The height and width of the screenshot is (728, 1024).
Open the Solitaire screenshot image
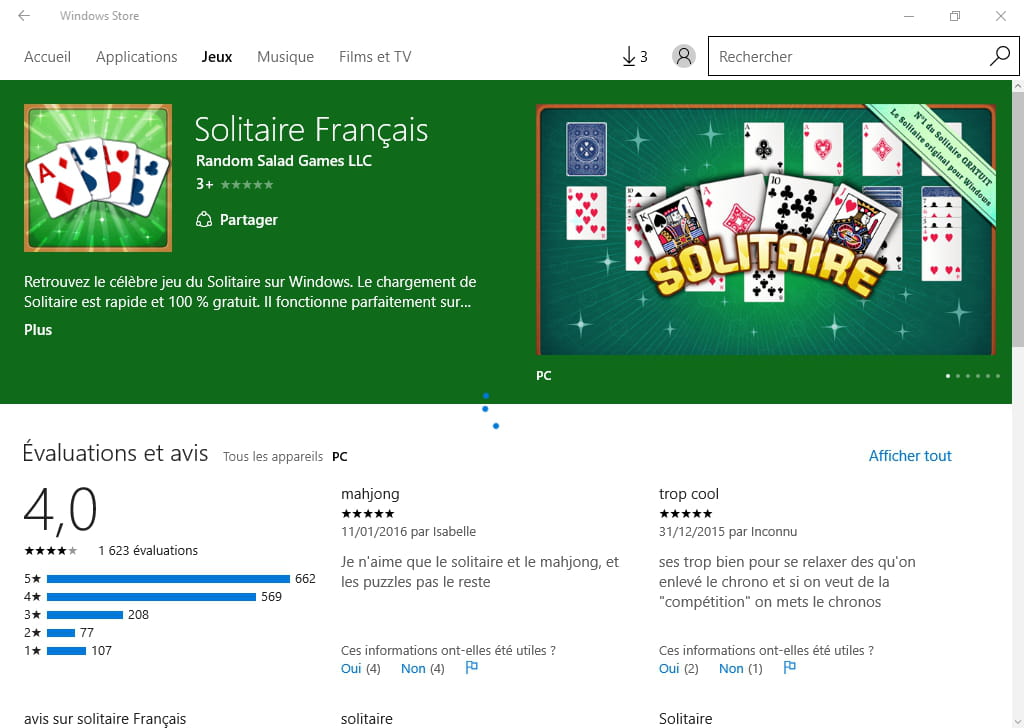coord(766,230)
